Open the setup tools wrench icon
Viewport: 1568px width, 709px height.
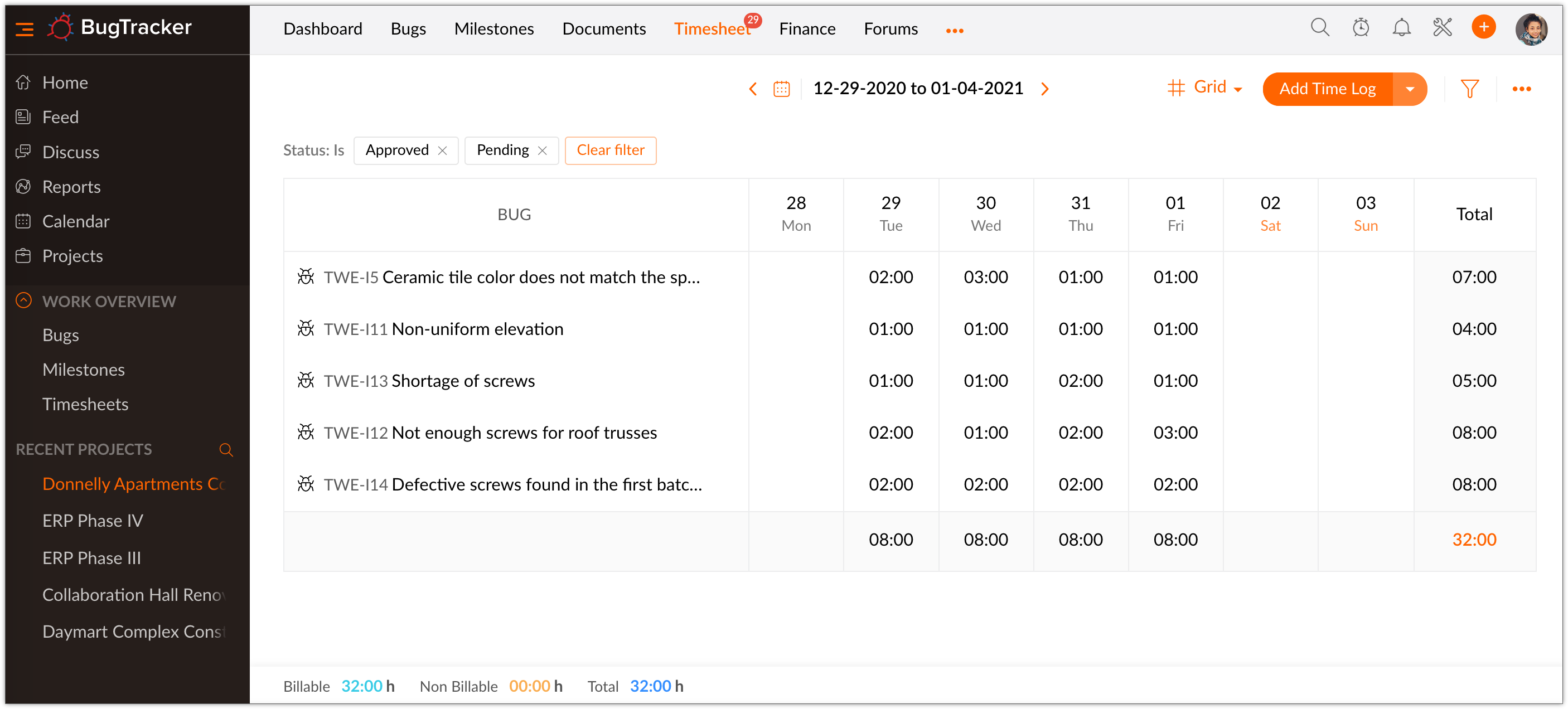point(1442,28)
